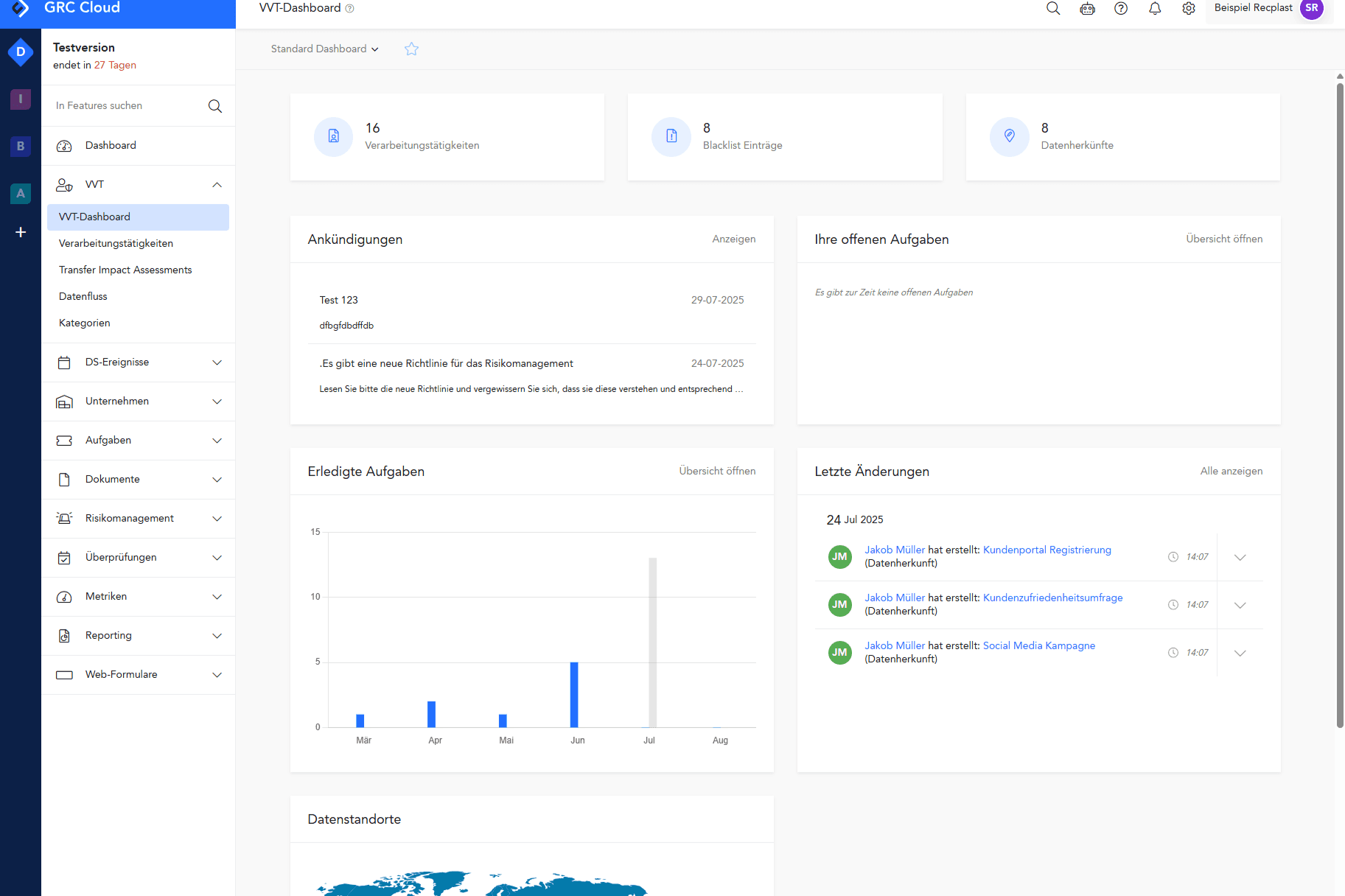Expand the Risikomanagement section
The height and width of the screenshot is (896, 1345).
[217, 519]
